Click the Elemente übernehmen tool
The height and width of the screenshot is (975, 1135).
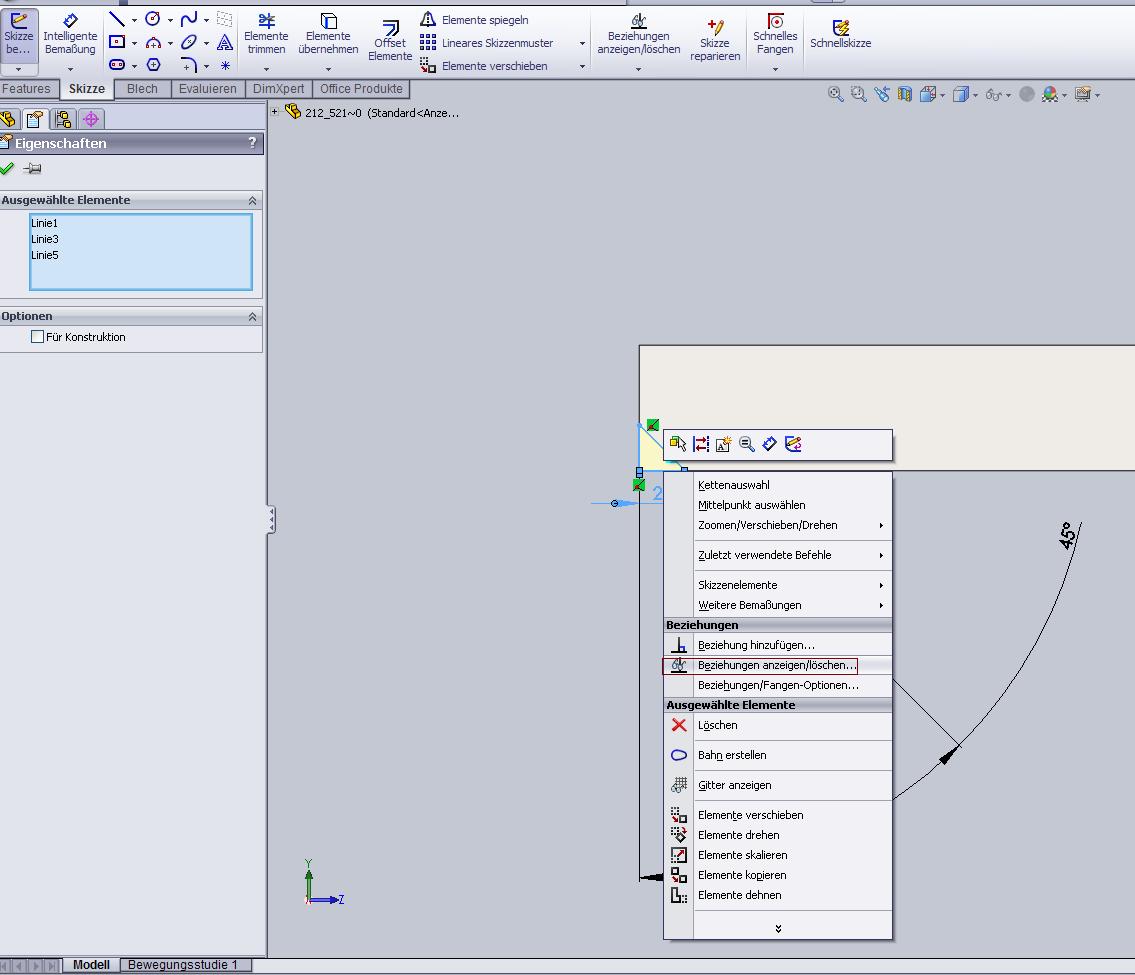coord(328,34)
